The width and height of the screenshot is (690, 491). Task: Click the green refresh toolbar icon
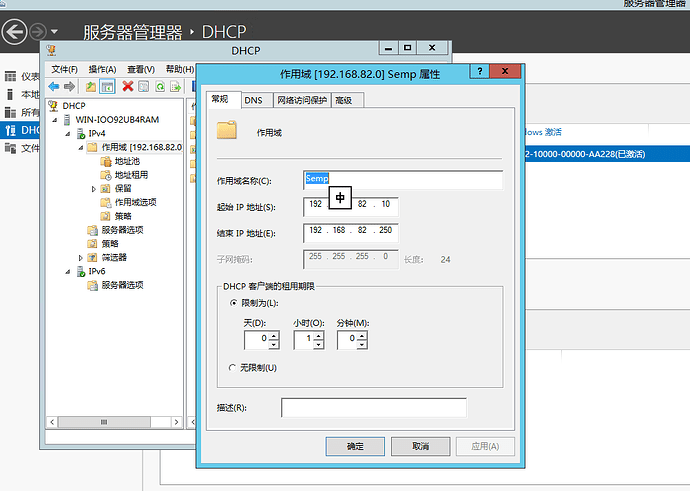(x=160, y=87)
